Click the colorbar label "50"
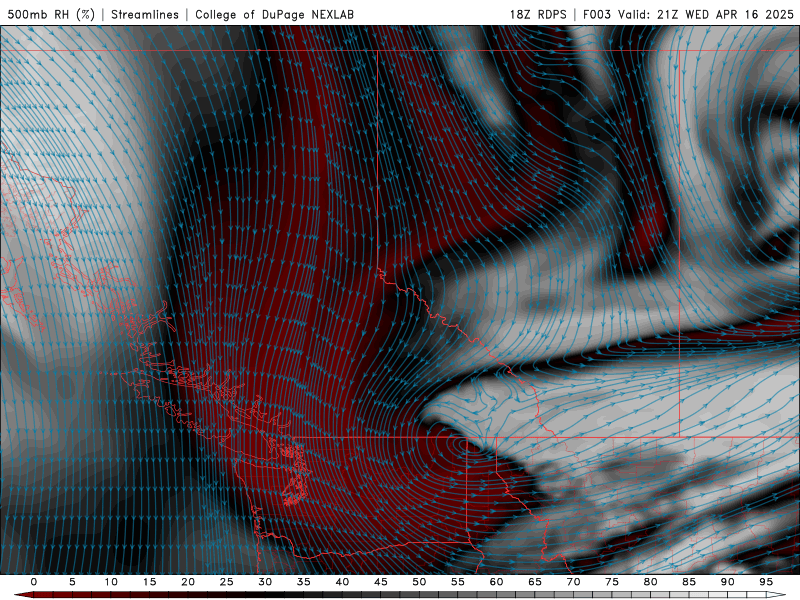This screenshot has width=800, height=600. tap(419, 582)
